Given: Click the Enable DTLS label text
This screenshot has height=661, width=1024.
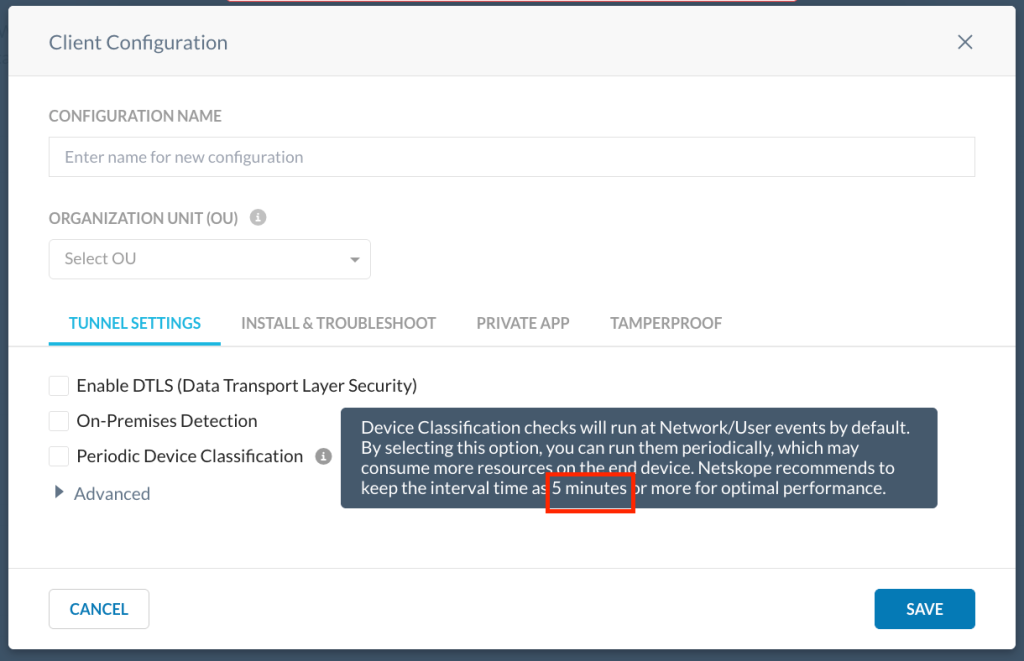Looking at the screenshot, I should point(246,385).
